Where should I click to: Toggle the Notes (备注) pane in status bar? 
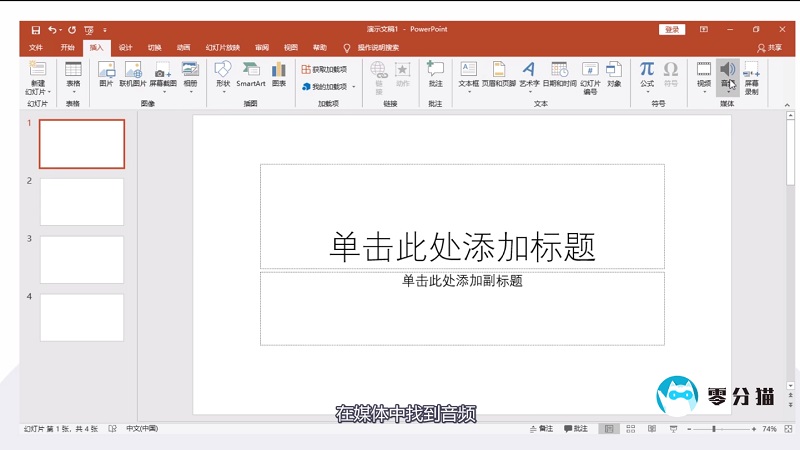point(540,429)
